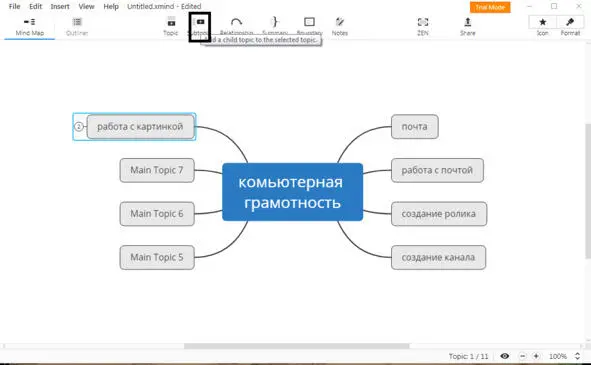
Task: Select the Main Topic 7 node
Action: click(157, 170)
